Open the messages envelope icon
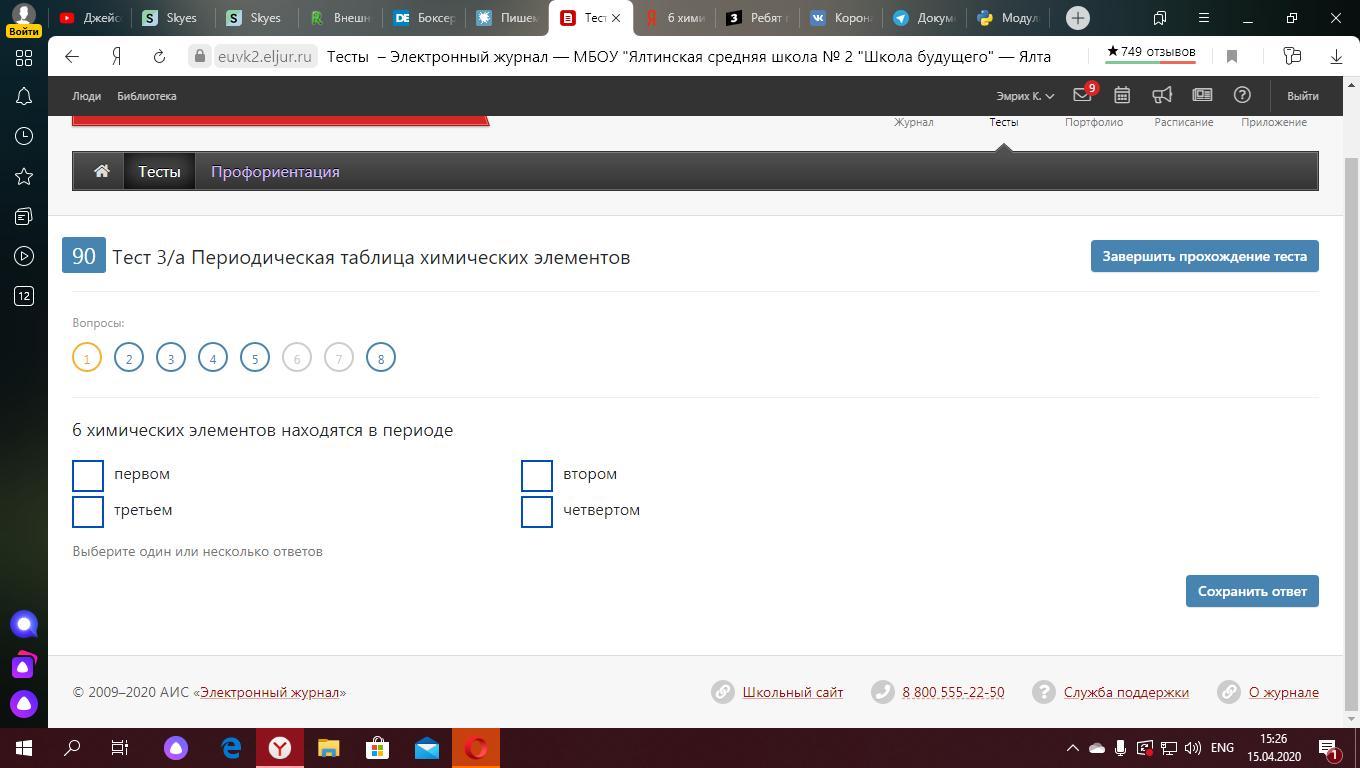Image resolution: width=1360 pixels, height=768 pixels. pyautogui.click(x=1082, y=95)
